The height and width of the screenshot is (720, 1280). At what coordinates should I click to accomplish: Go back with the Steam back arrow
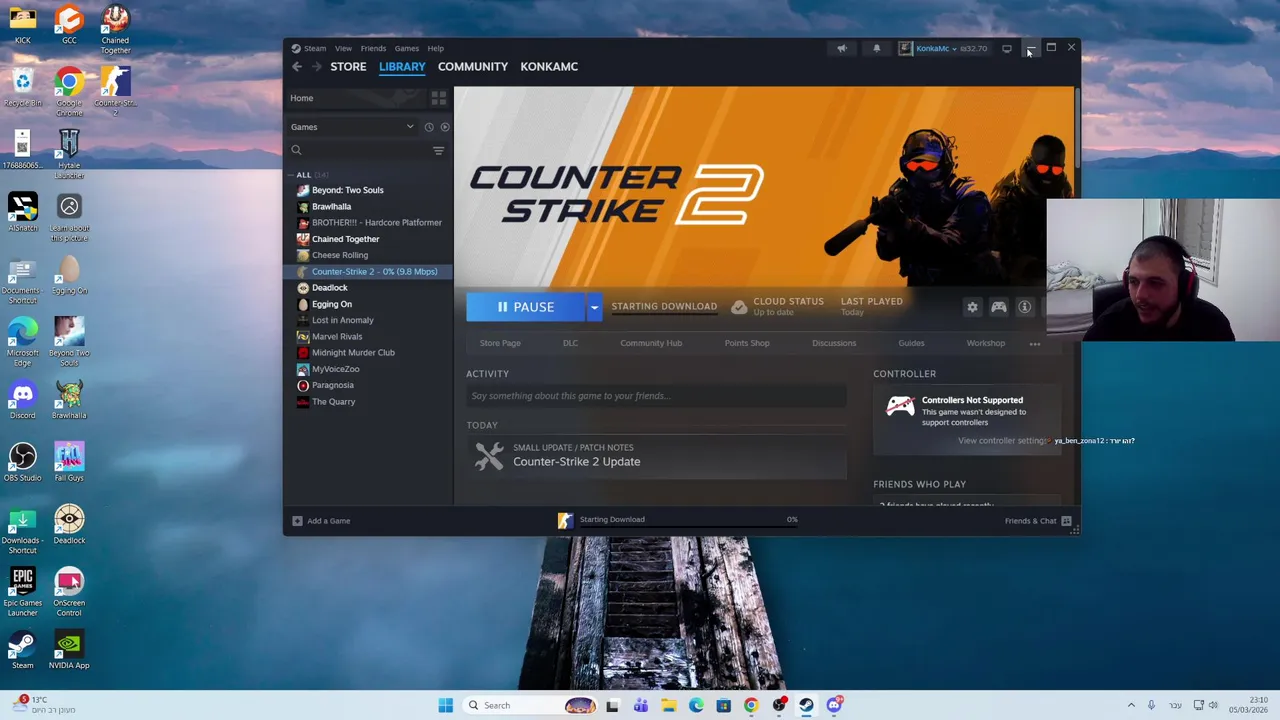pos(297,66)
